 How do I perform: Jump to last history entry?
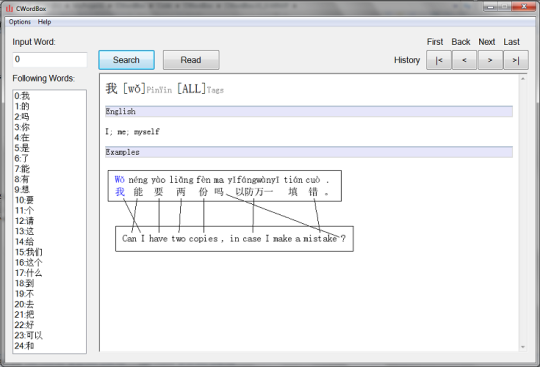click(x=516, y=60)
